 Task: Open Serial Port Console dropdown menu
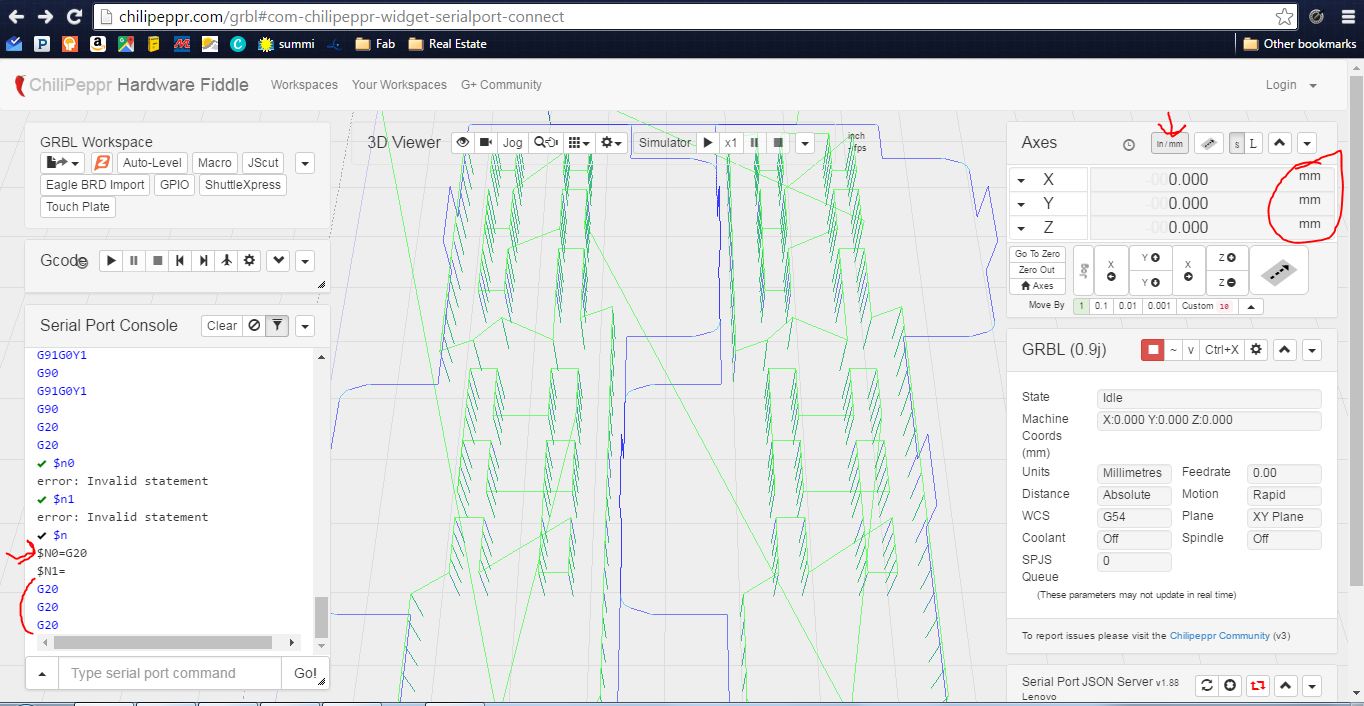[305, 326]
